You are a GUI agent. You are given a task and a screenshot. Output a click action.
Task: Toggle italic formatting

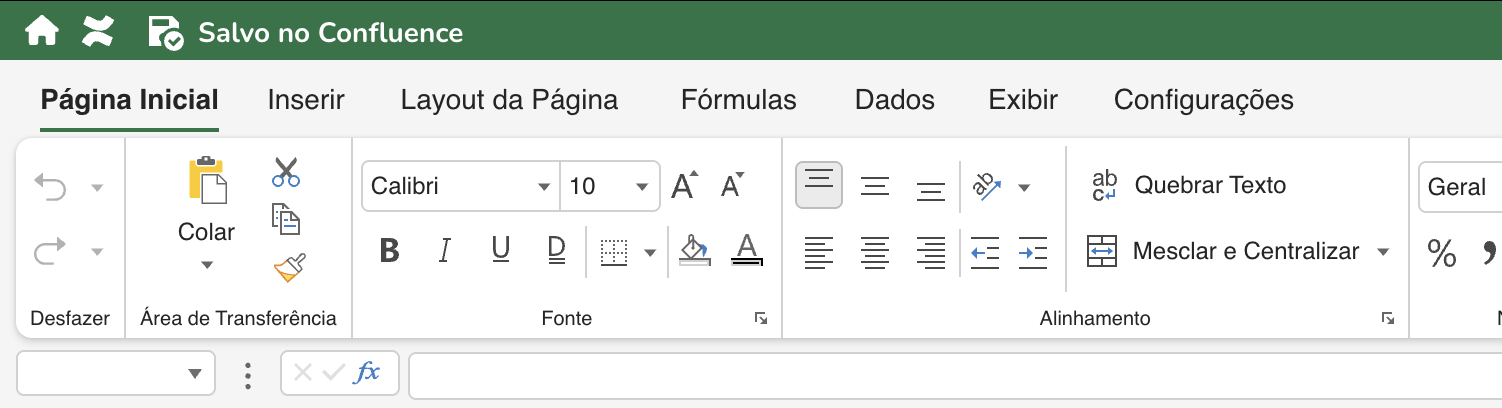(445, 251)
